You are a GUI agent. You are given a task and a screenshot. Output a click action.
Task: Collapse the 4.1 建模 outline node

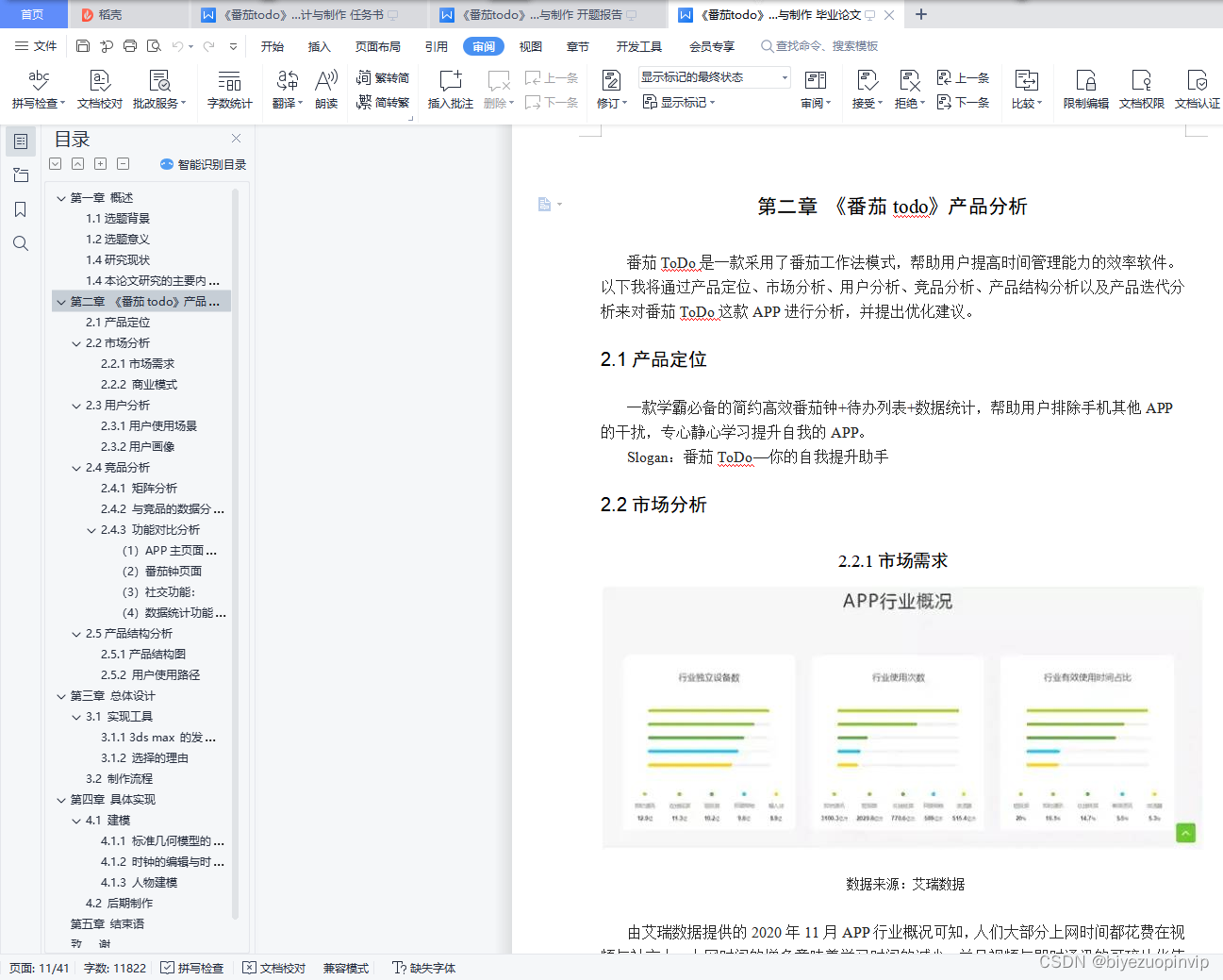click(76, 821)
